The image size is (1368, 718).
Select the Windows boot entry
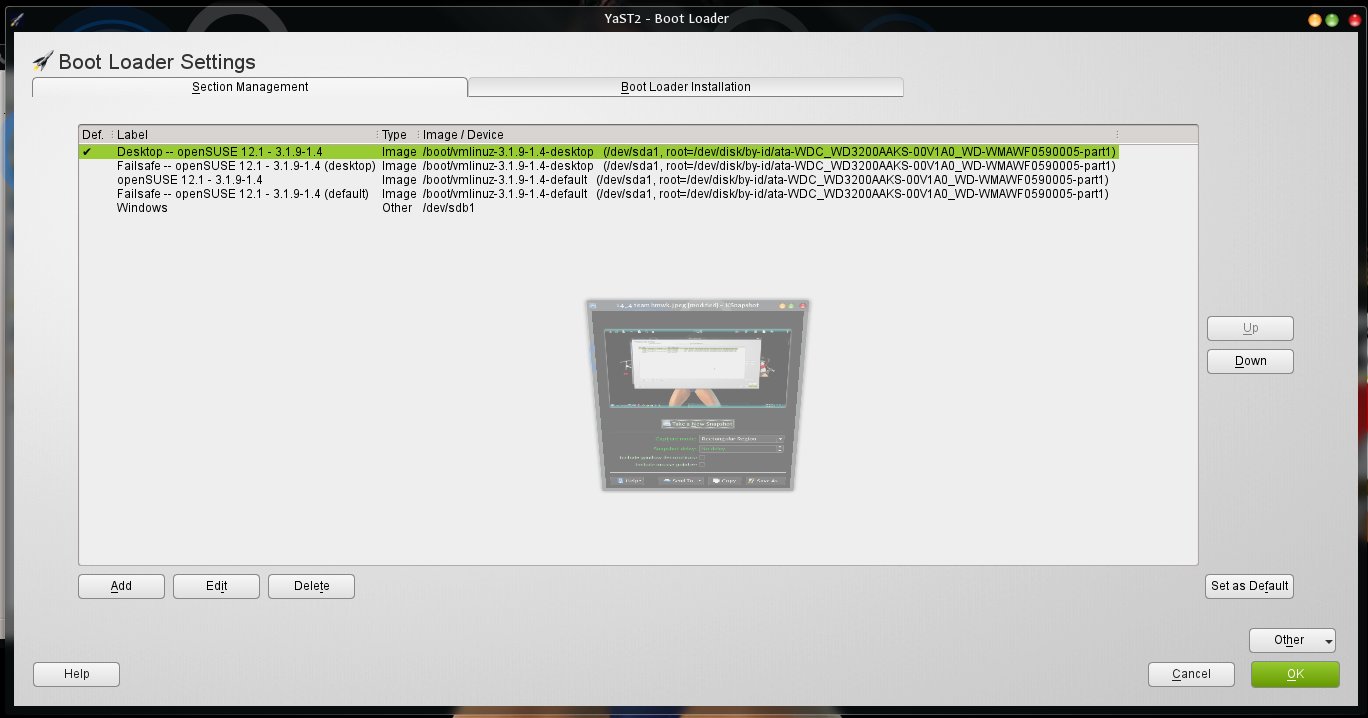point(598,208)
